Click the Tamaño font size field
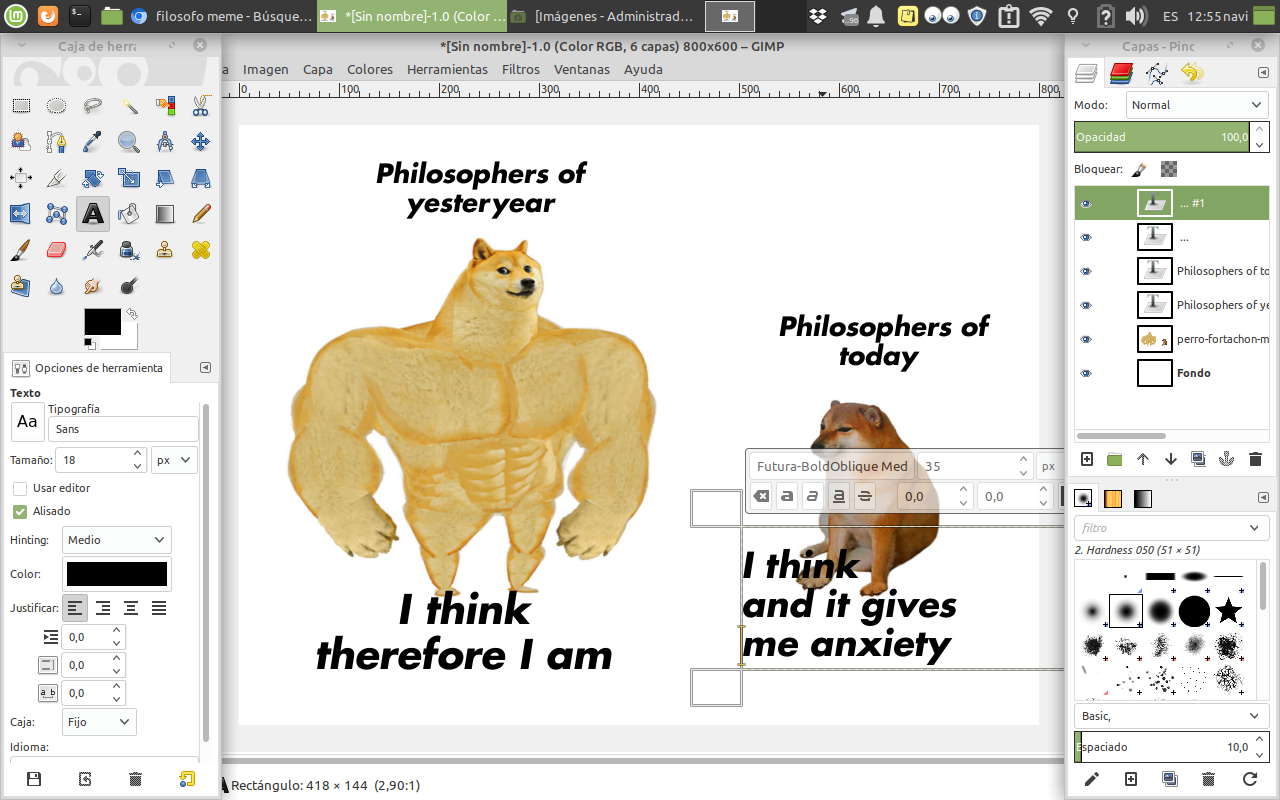1280x800 pixels. (x=95, y=460)
